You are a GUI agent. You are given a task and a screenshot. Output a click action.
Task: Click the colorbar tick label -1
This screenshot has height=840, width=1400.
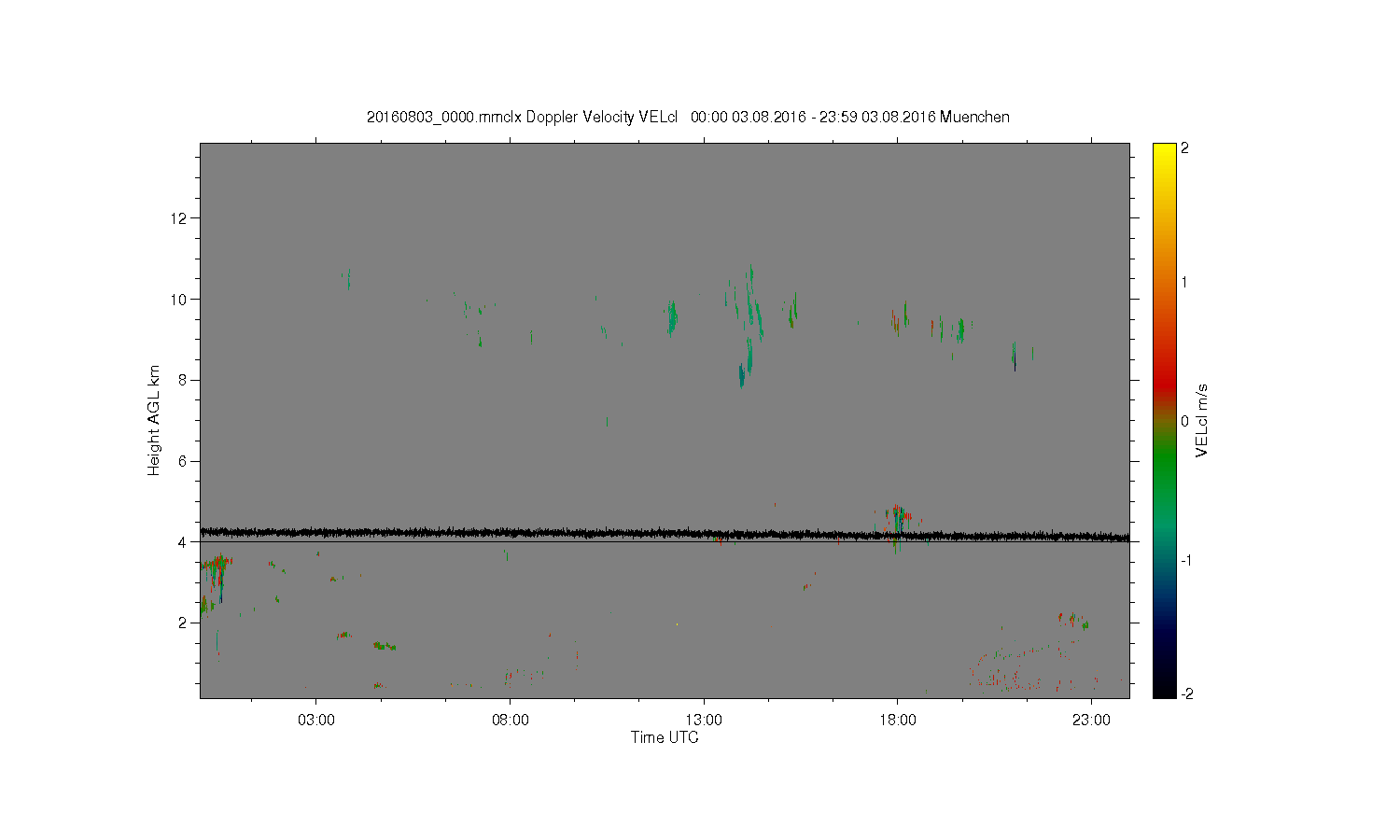1184,560
